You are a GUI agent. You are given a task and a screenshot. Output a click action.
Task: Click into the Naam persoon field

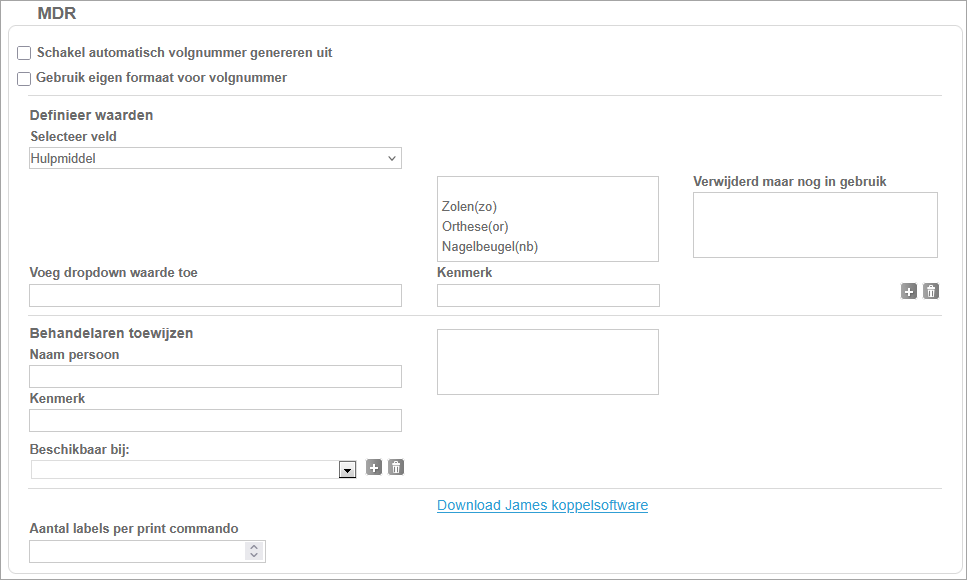coord(215,376)
